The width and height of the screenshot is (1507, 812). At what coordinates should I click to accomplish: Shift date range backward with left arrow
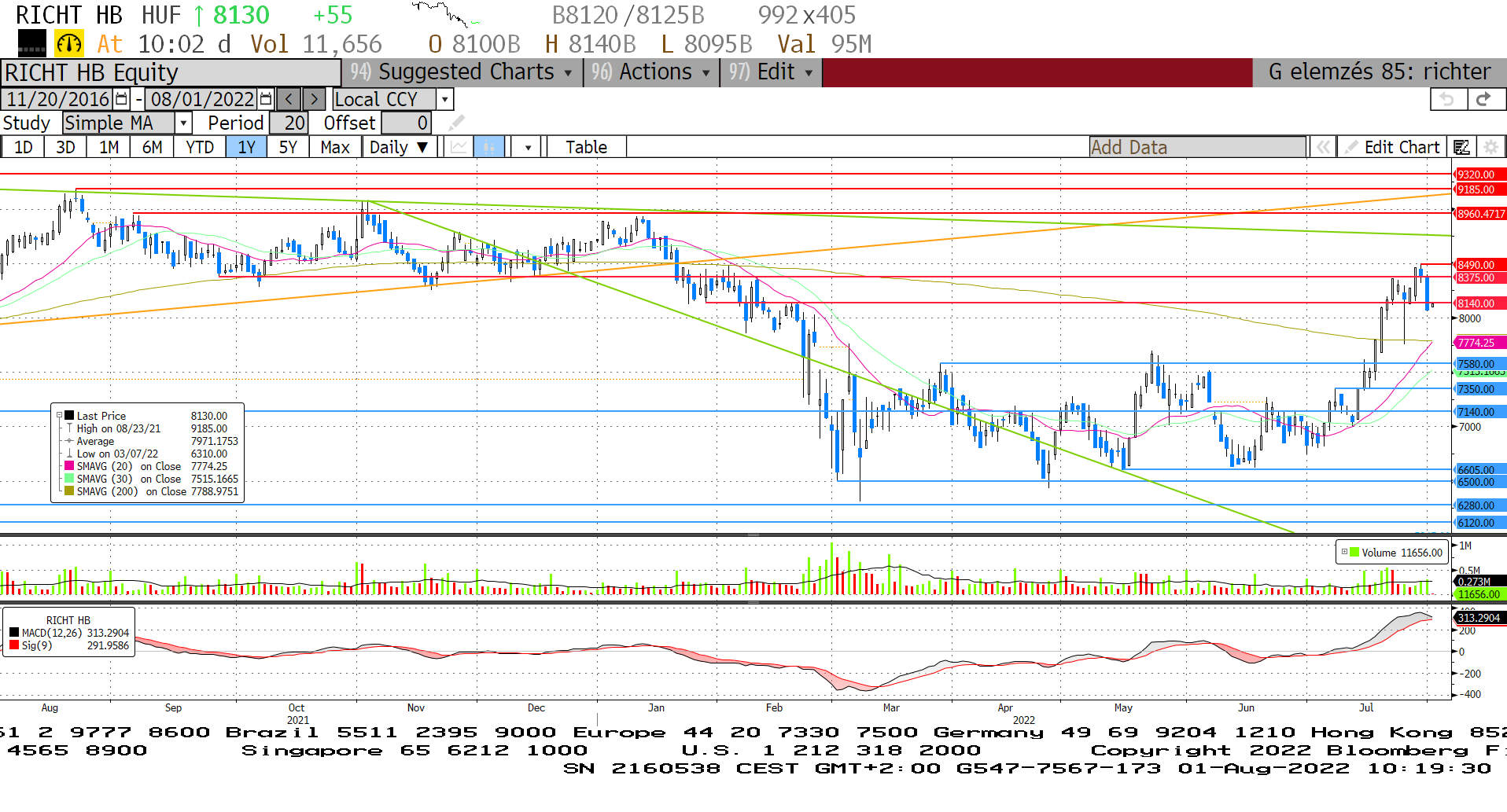click(289, 99)
